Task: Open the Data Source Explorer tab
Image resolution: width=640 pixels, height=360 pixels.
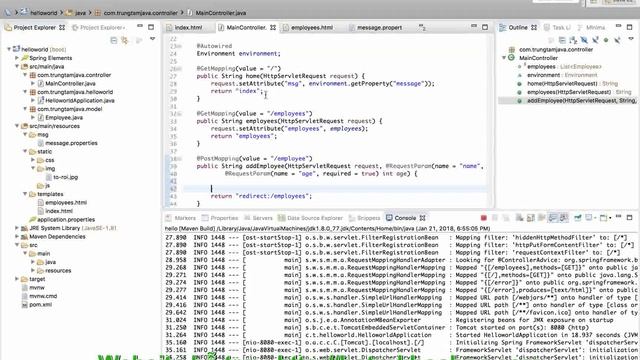Action: pyautogui.click(x=310, y=218)
